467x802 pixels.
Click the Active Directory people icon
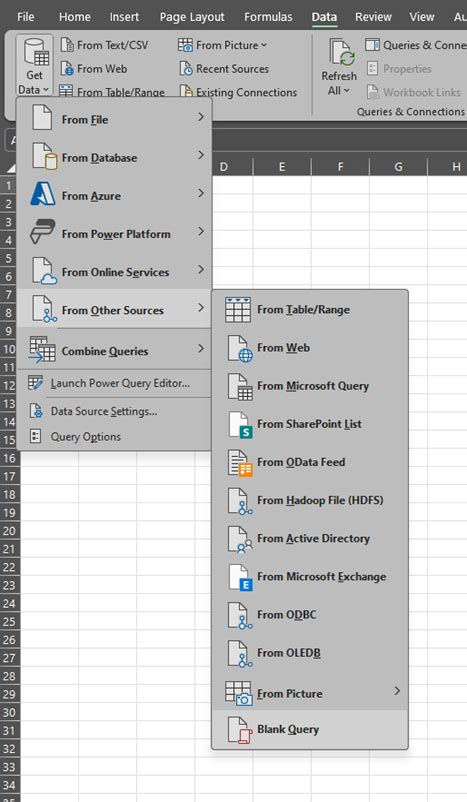coord(240,539)
